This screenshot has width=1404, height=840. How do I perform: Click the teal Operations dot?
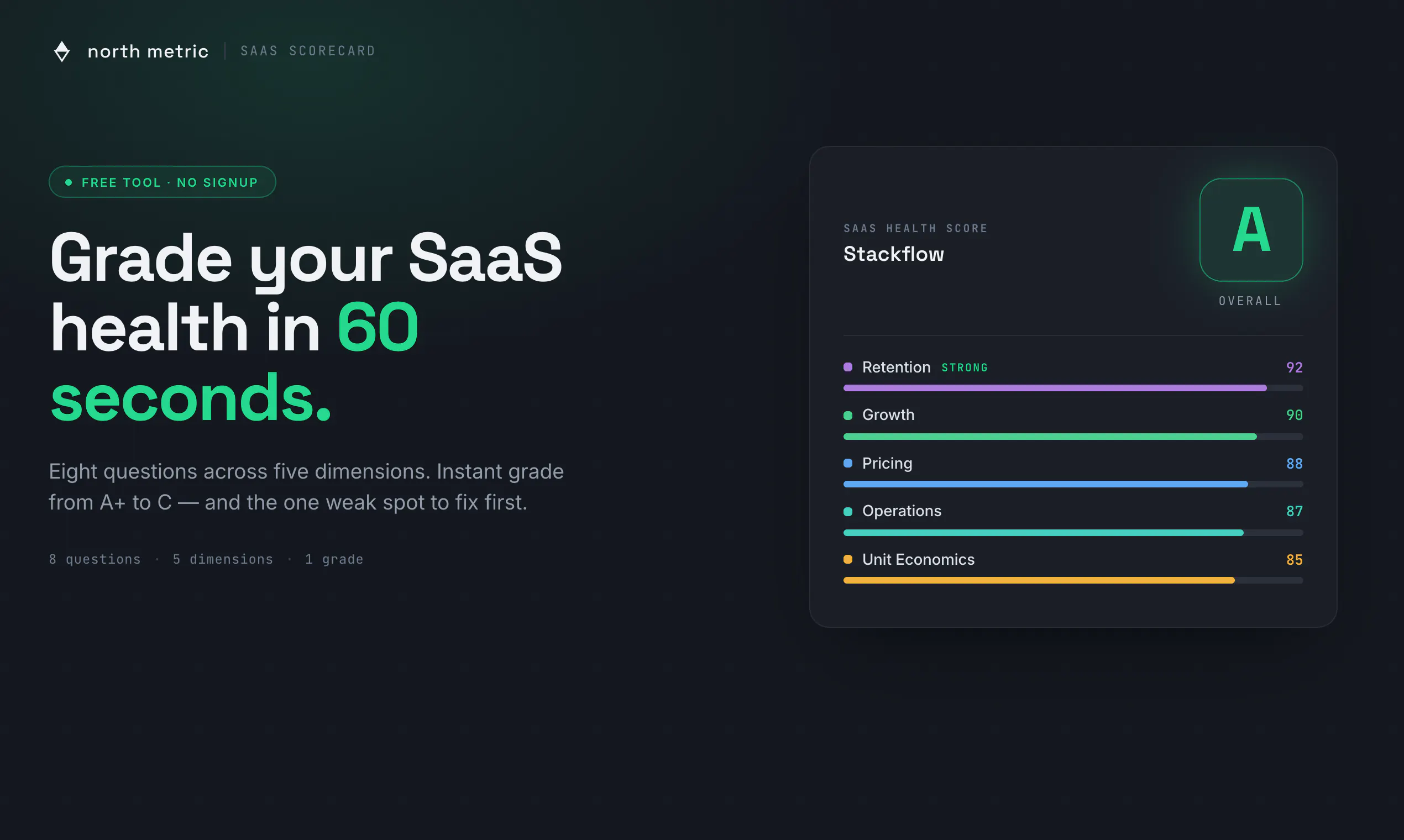click(x=848, y=512)
